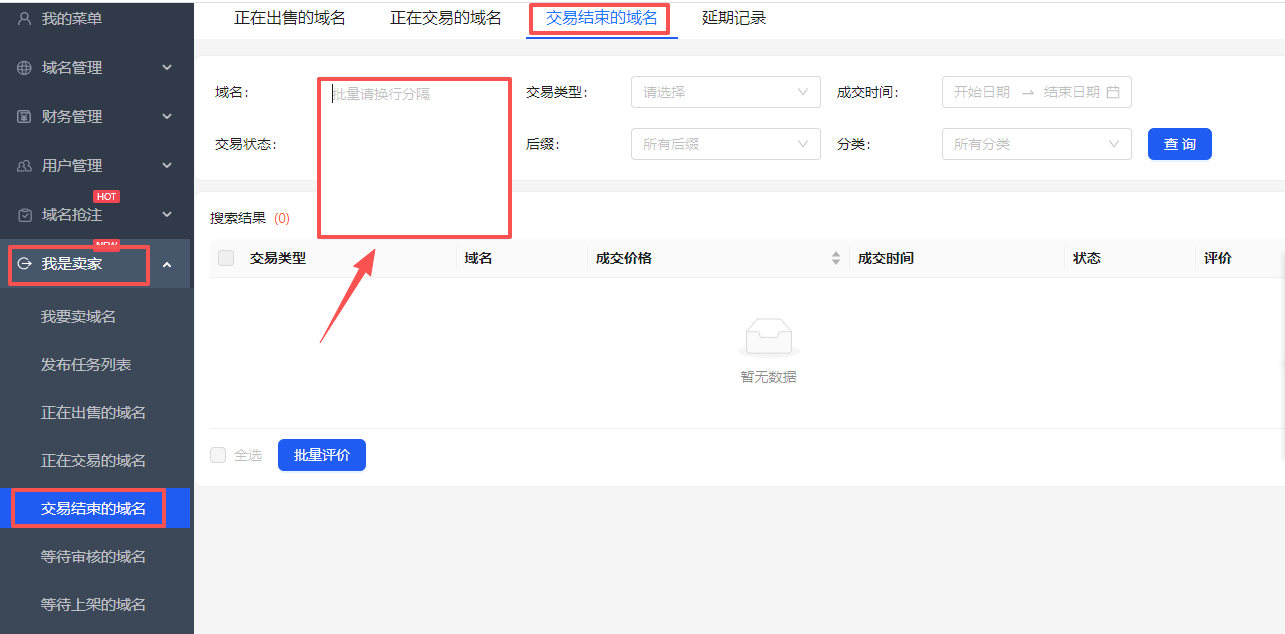The width and height of the screenshot is (1285, 634).
Task: Click the 域名 column header in the table
Action: tap(478, 258)
